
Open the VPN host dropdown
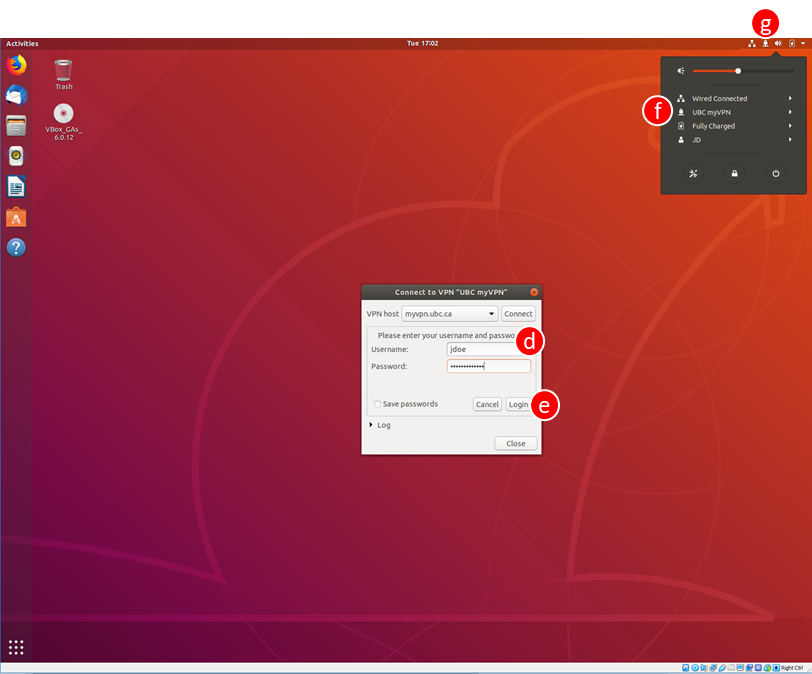pos(450,314)
